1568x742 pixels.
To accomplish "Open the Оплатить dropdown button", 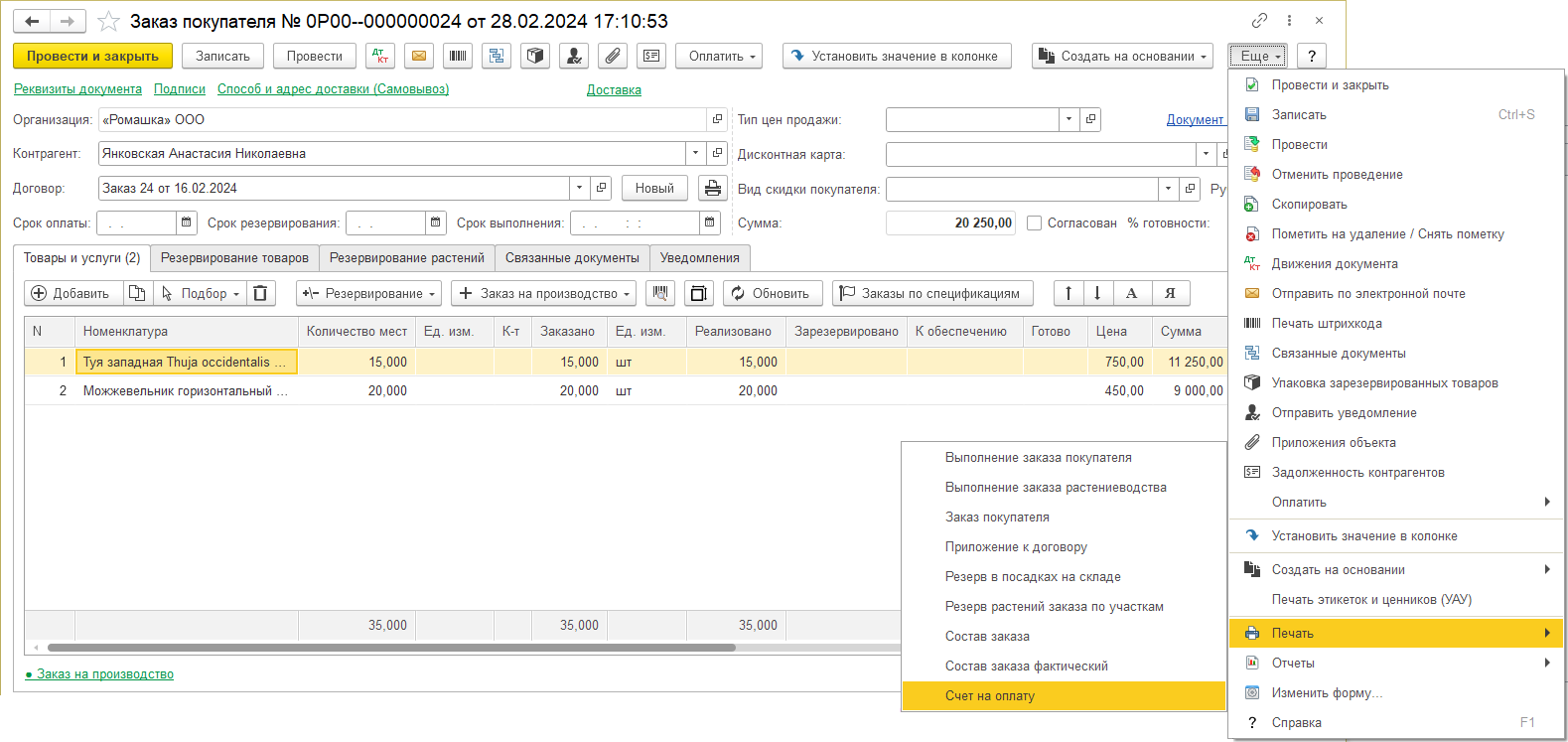I will click(x=719, y=57).
